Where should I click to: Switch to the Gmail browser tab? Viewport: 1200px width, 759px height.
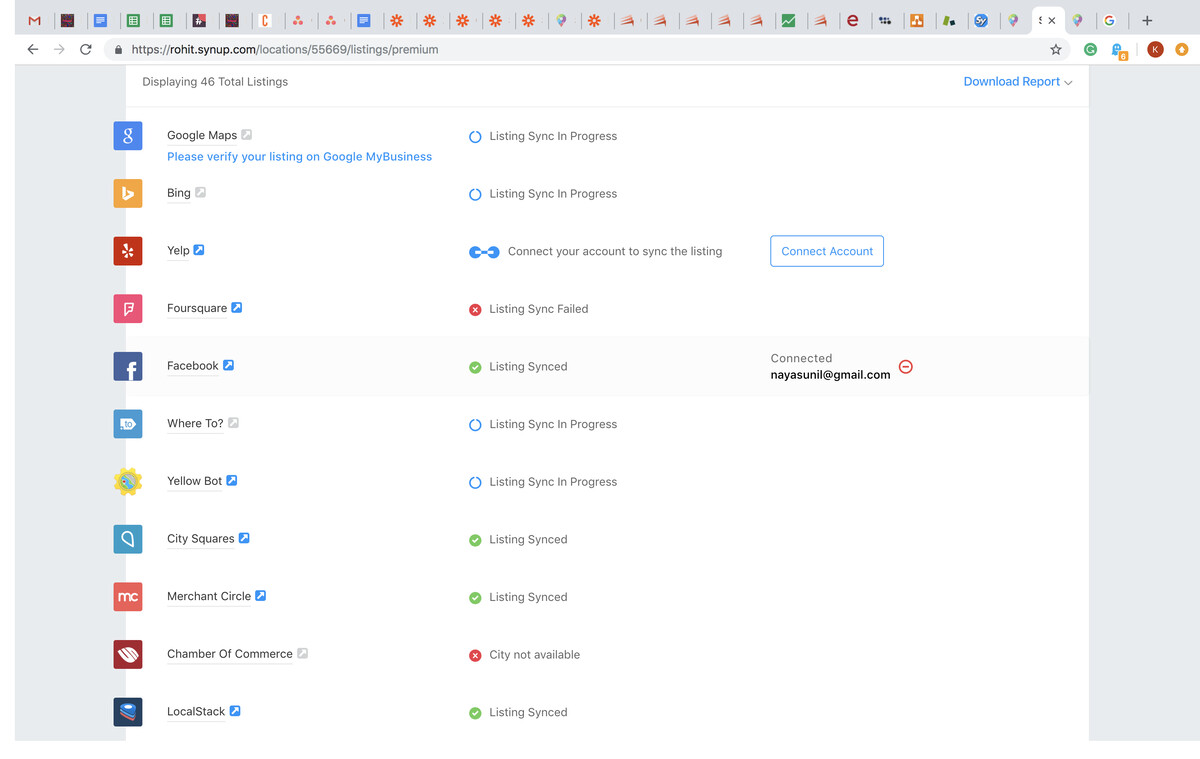click(x=35, y=20)
